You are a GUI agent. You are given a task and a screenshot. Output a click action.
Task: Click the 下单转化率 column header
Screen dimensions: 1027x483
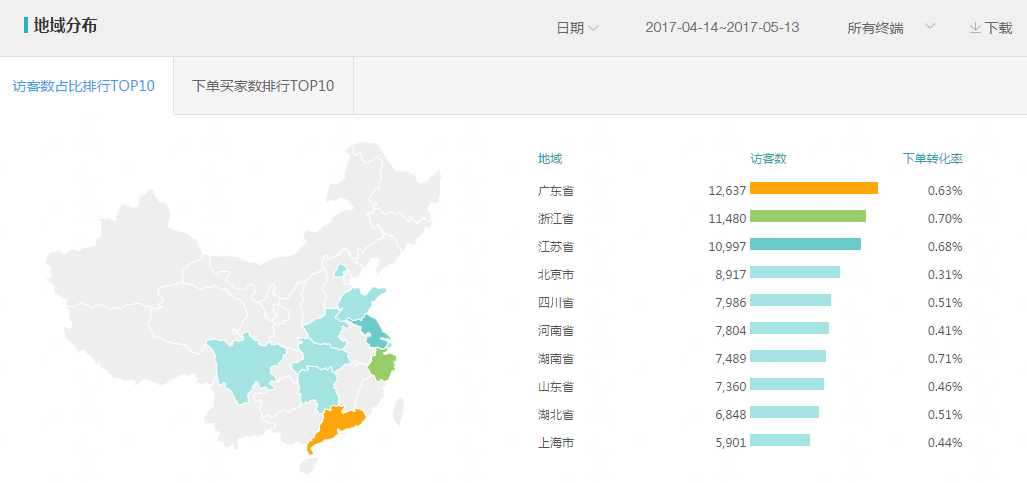[x=932, y=158]
